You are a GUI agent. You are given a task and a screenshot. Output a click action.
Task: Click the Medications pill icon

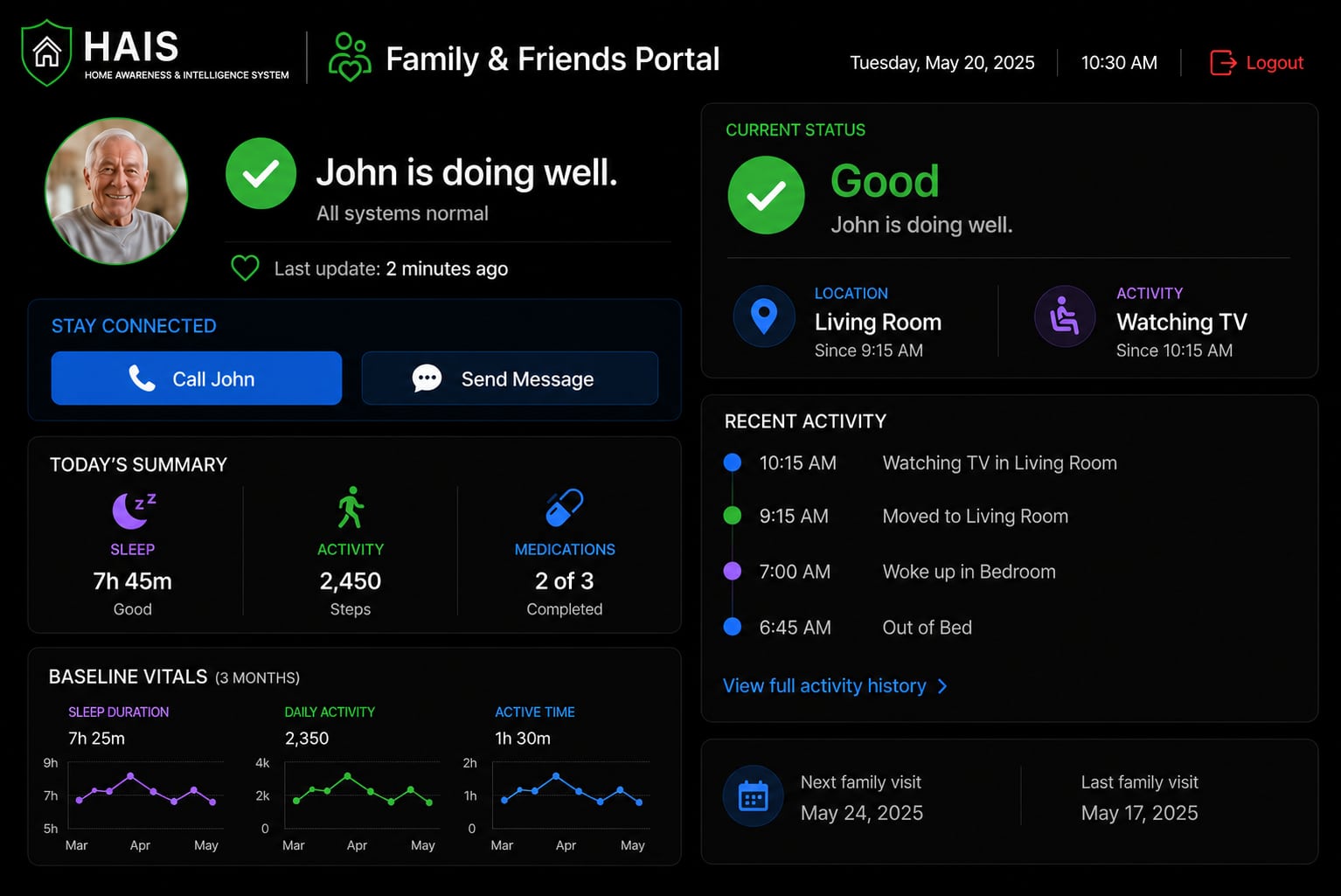pyautogui.click(x=564, y=507)
